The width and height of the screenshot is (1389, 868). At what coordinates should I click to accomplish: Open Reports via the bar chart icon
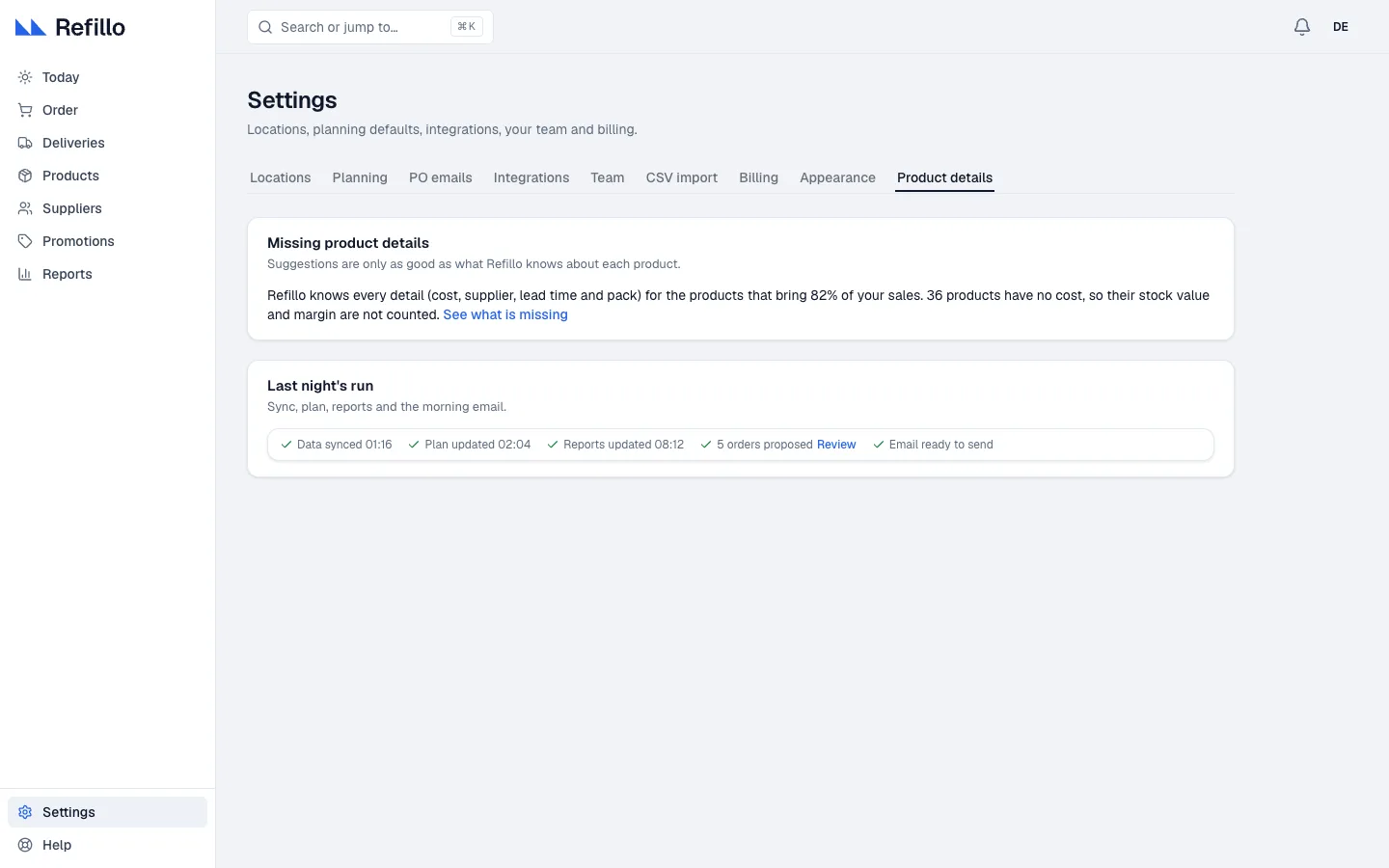pos(25,274)
